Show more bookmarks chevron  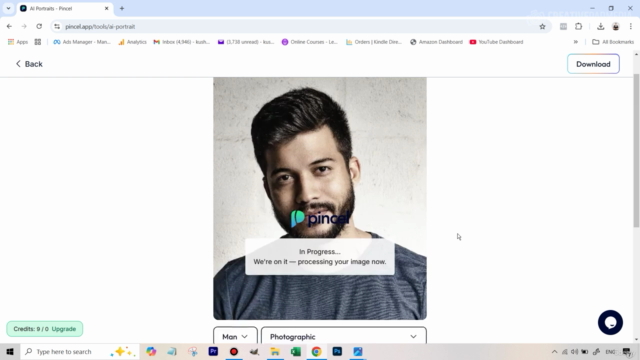click(576, 42)
